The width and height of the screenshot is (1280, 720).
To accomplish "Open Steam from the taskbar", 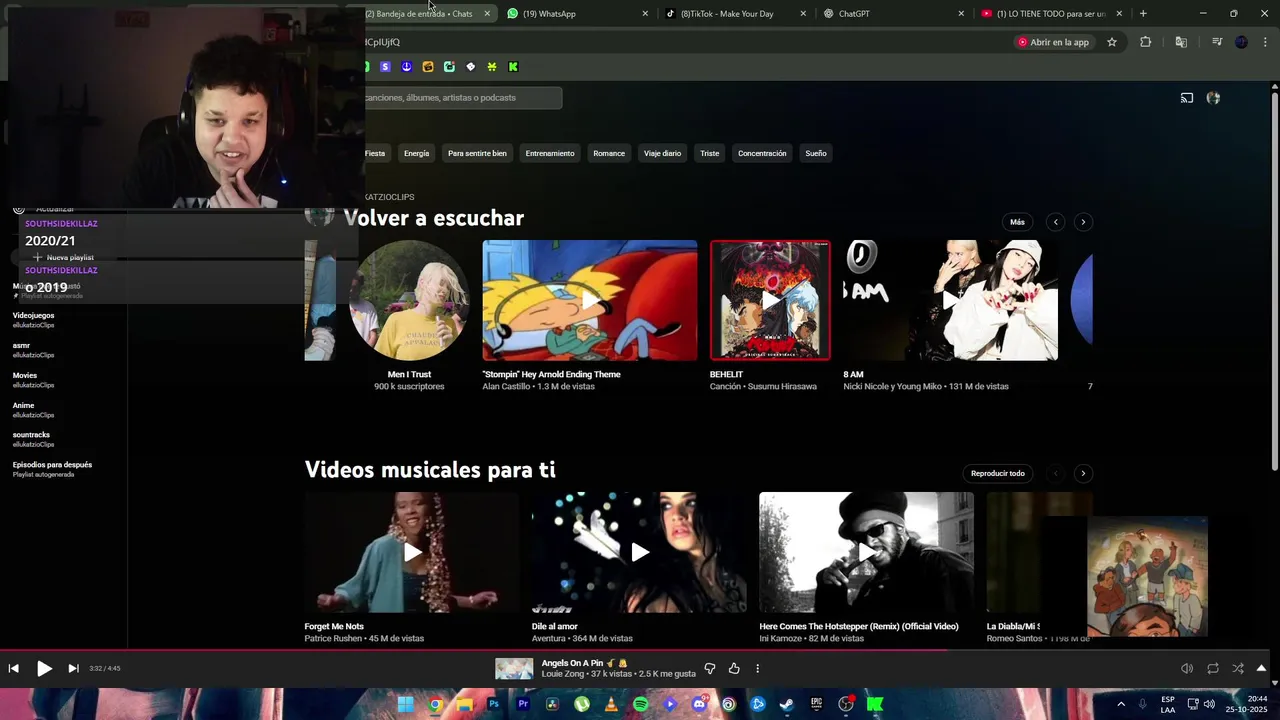I will tap(787, 704).
